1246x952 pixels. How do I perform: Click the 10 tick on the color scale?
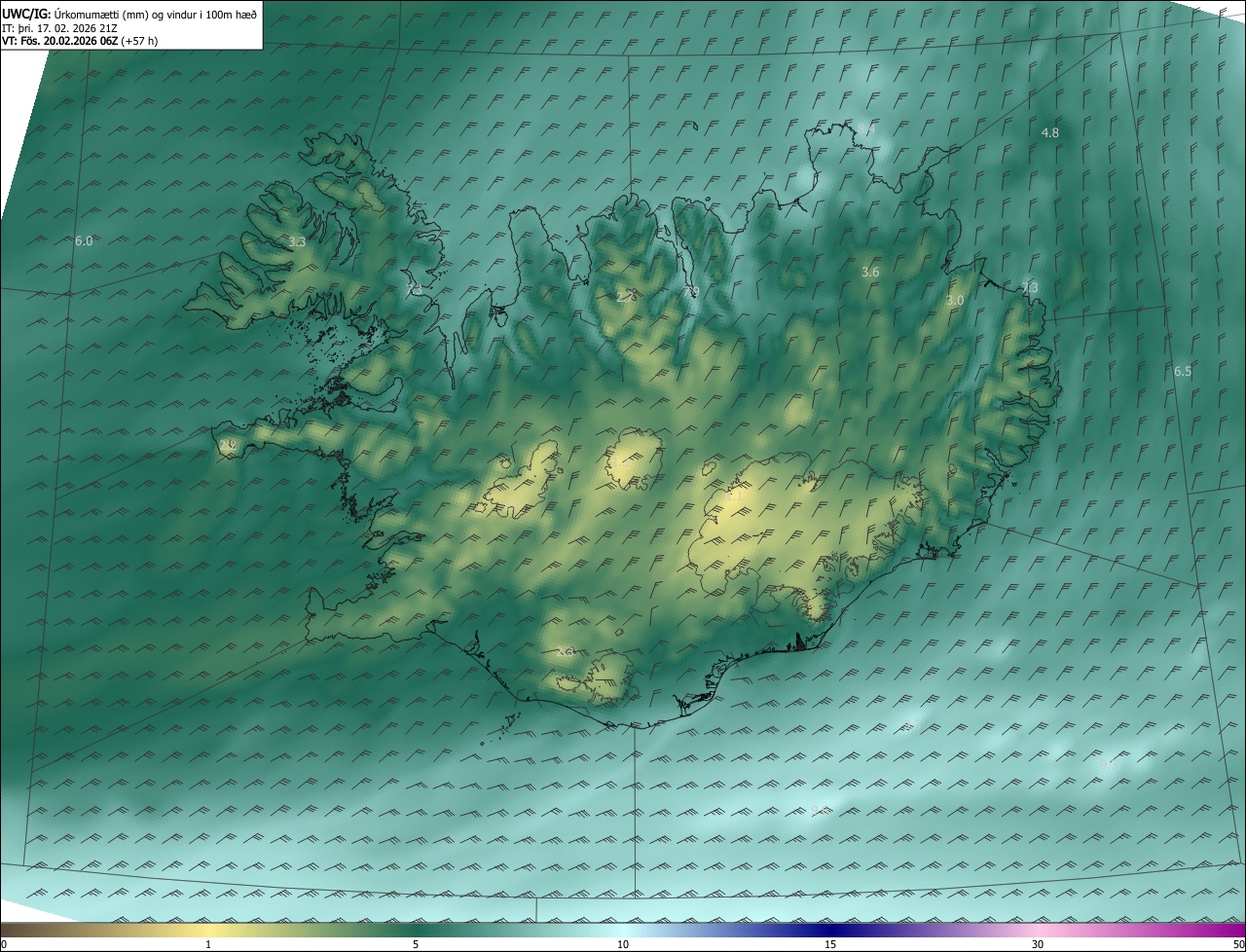[623, 944]
